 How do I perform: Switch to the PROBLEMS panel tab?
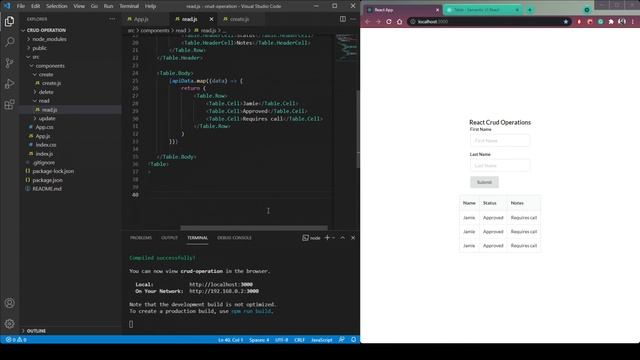pyautogui.click(x=141, y=238)
